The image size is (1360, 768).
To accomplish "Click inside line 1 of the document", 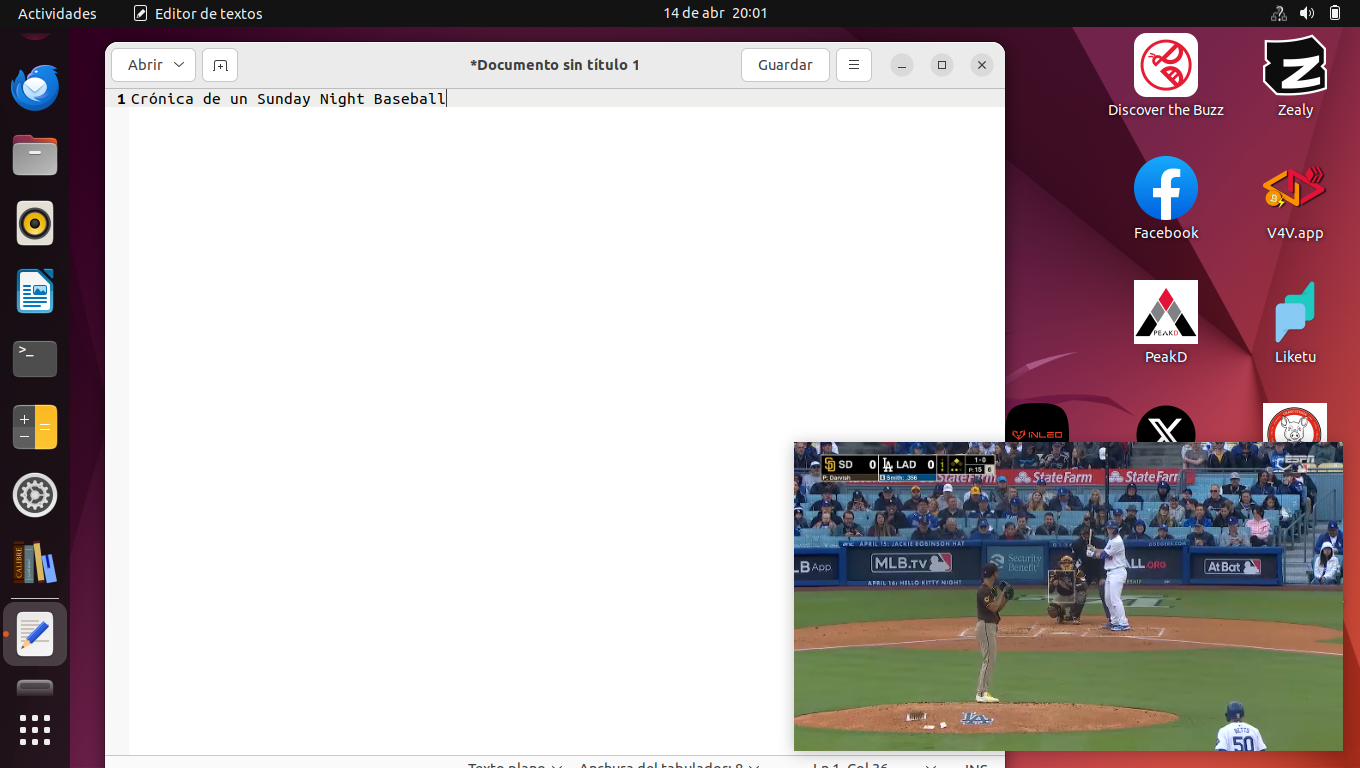I will coord(567,99).
